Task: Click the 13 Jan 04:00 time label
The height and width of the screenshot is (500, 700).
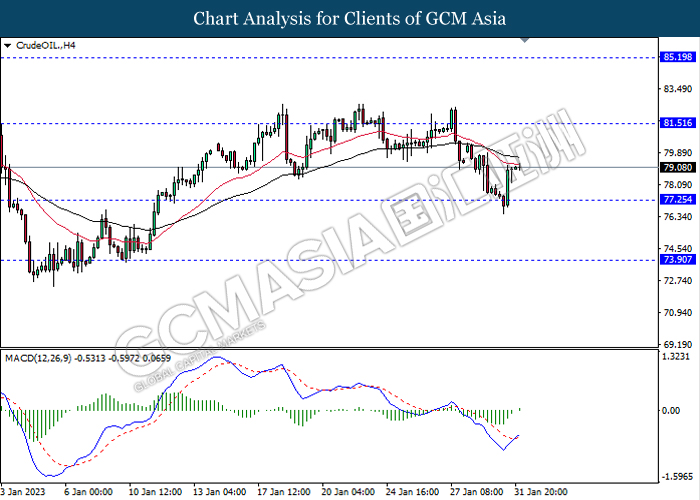Action: (x=219, y=492)
